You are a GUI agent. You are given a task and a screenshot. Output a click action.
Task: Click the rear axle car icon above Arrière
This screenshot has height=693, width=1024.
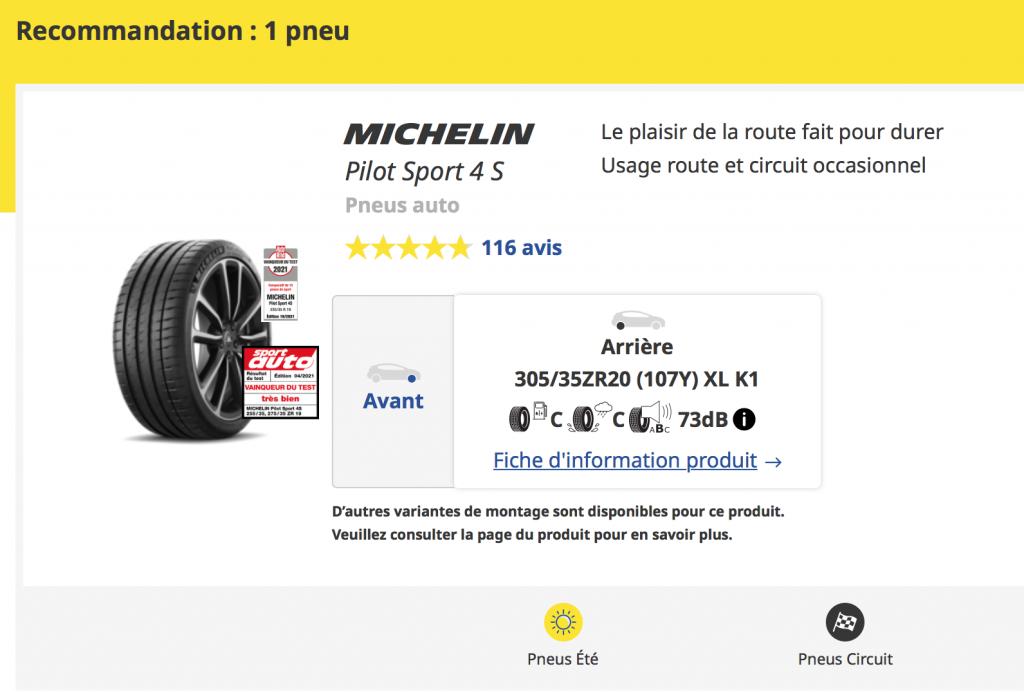click(638, 320)
